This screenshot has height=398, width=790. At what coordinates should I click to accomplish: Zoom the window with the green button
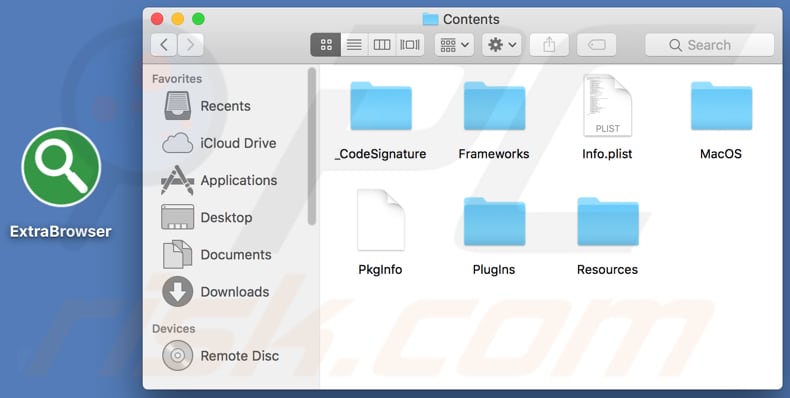point(199,19)
